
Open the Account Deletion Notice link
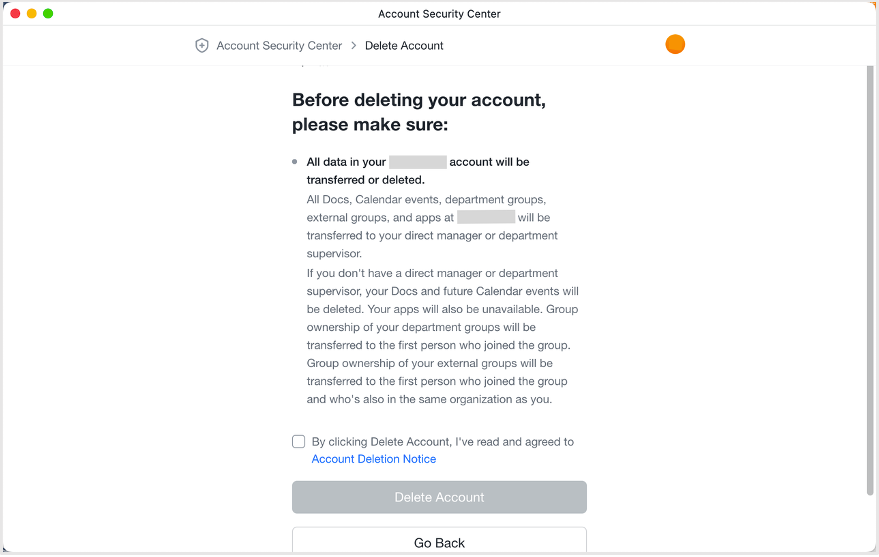(x=374, y=459)
